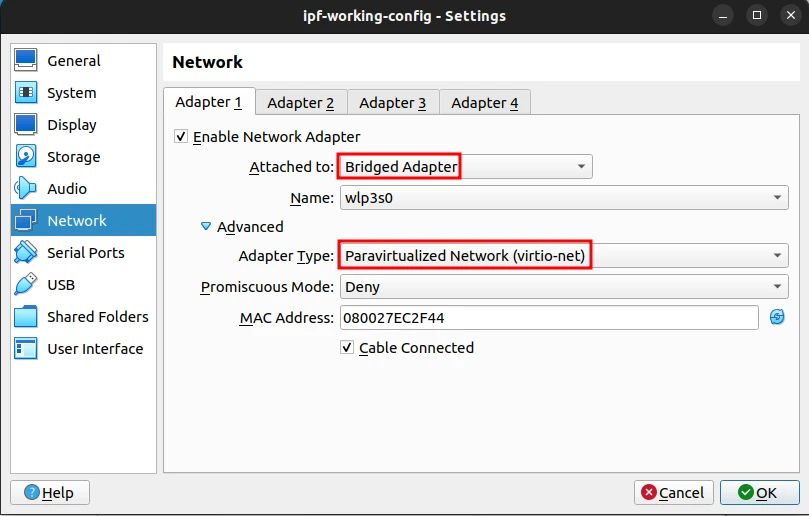Open the Shared Folders section
Viewport: 809px width, 516px height.
pos(97,317)
